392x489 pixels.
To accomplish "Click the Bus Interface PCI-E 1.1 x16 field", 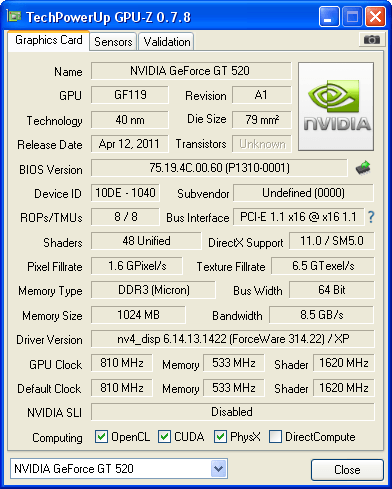I will point(299,217).
